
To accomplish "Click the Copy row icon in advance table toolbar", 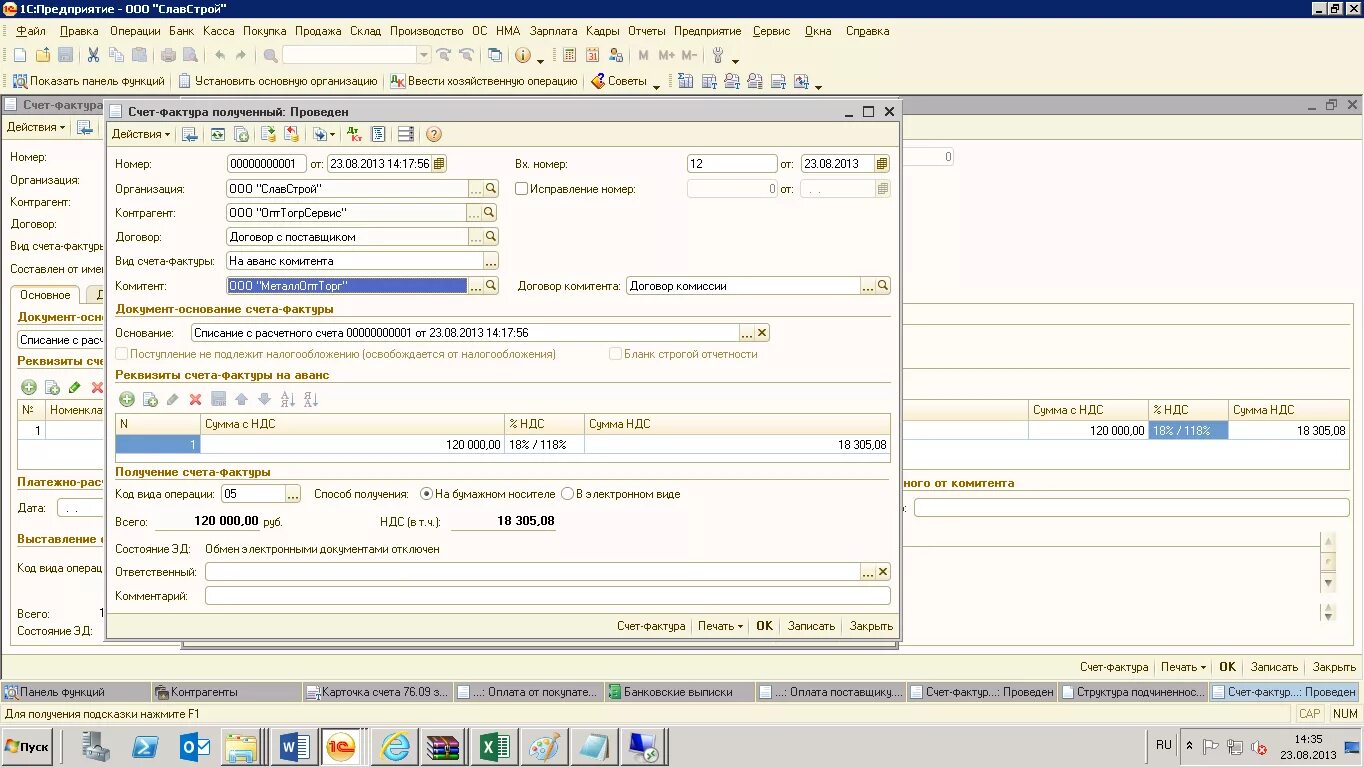I will 150,400.
